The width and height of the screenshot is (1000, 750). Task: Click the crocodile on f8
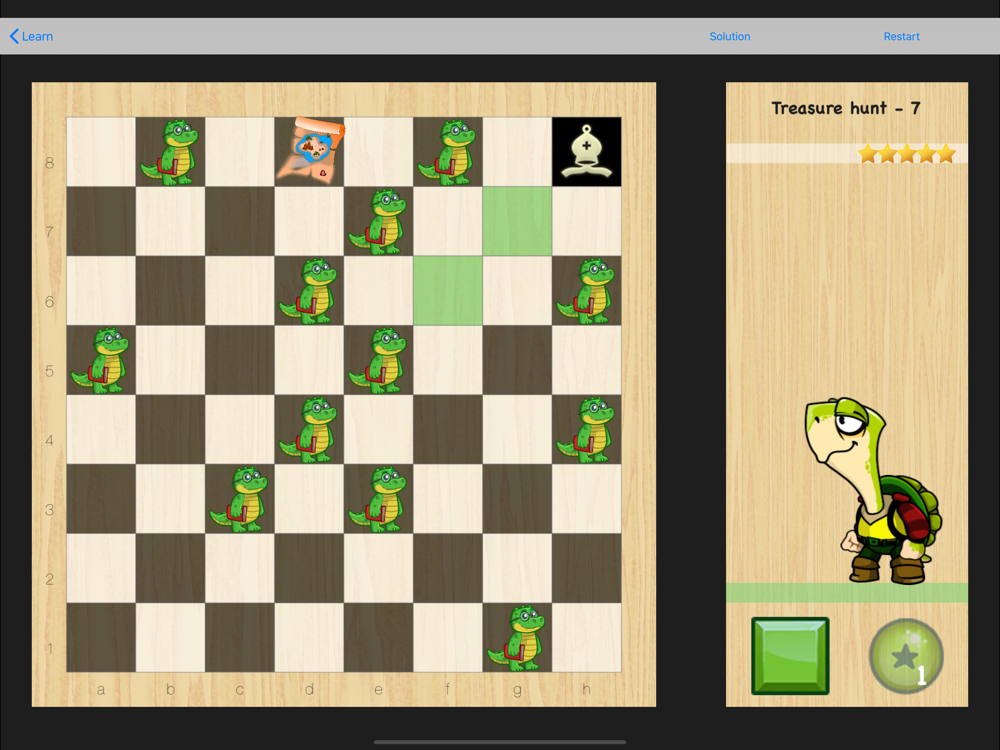tap(448, 152)
